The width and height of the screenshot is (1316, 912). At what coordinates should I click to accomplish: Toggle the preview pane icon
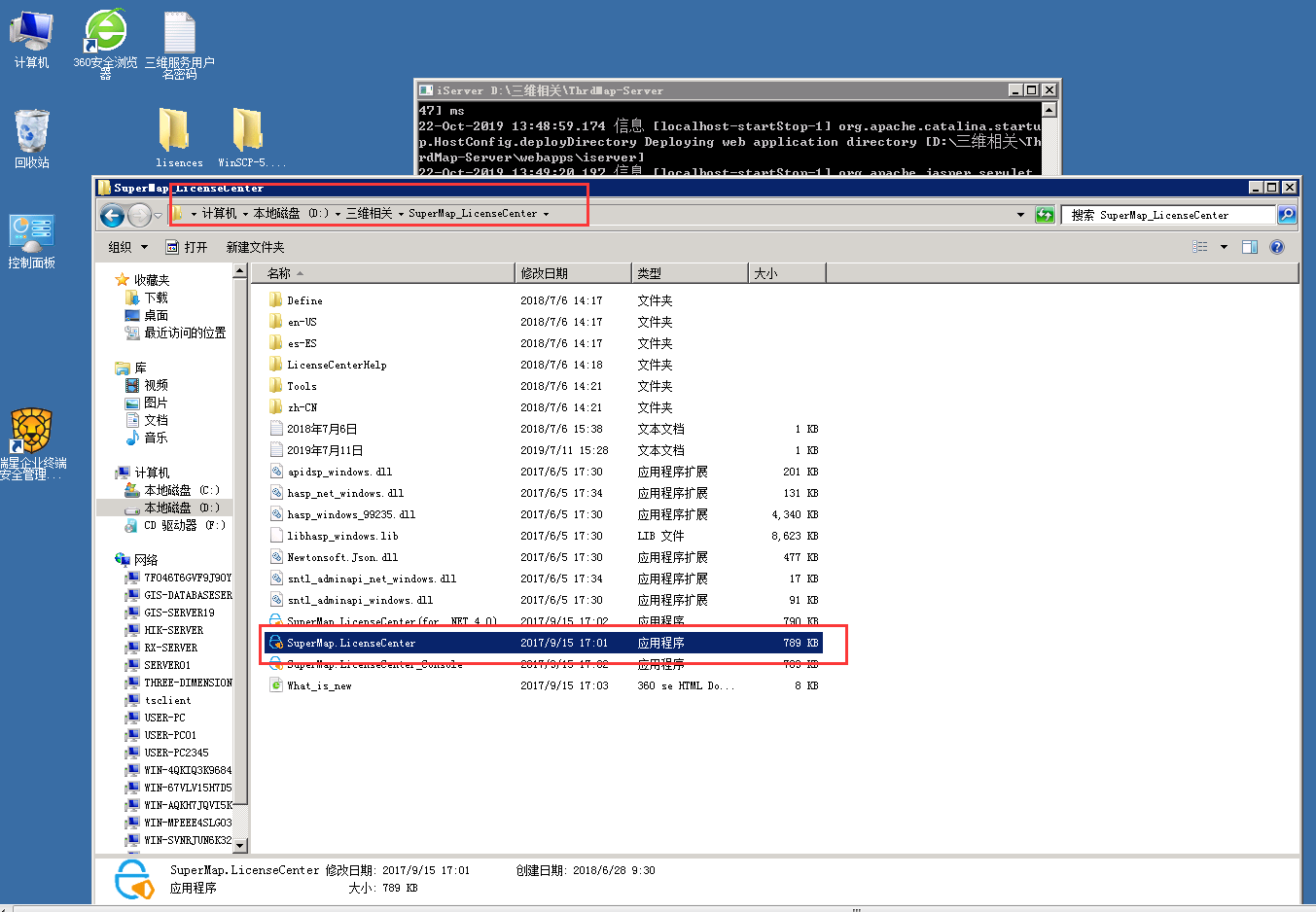tap(1250, 247)
